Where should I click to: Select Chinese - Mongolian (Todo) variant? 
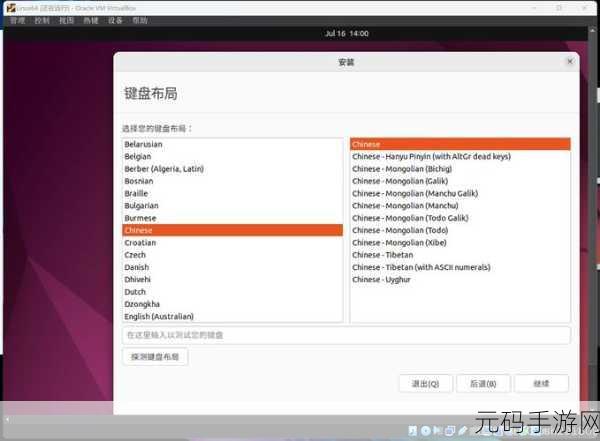click(460, 230)
